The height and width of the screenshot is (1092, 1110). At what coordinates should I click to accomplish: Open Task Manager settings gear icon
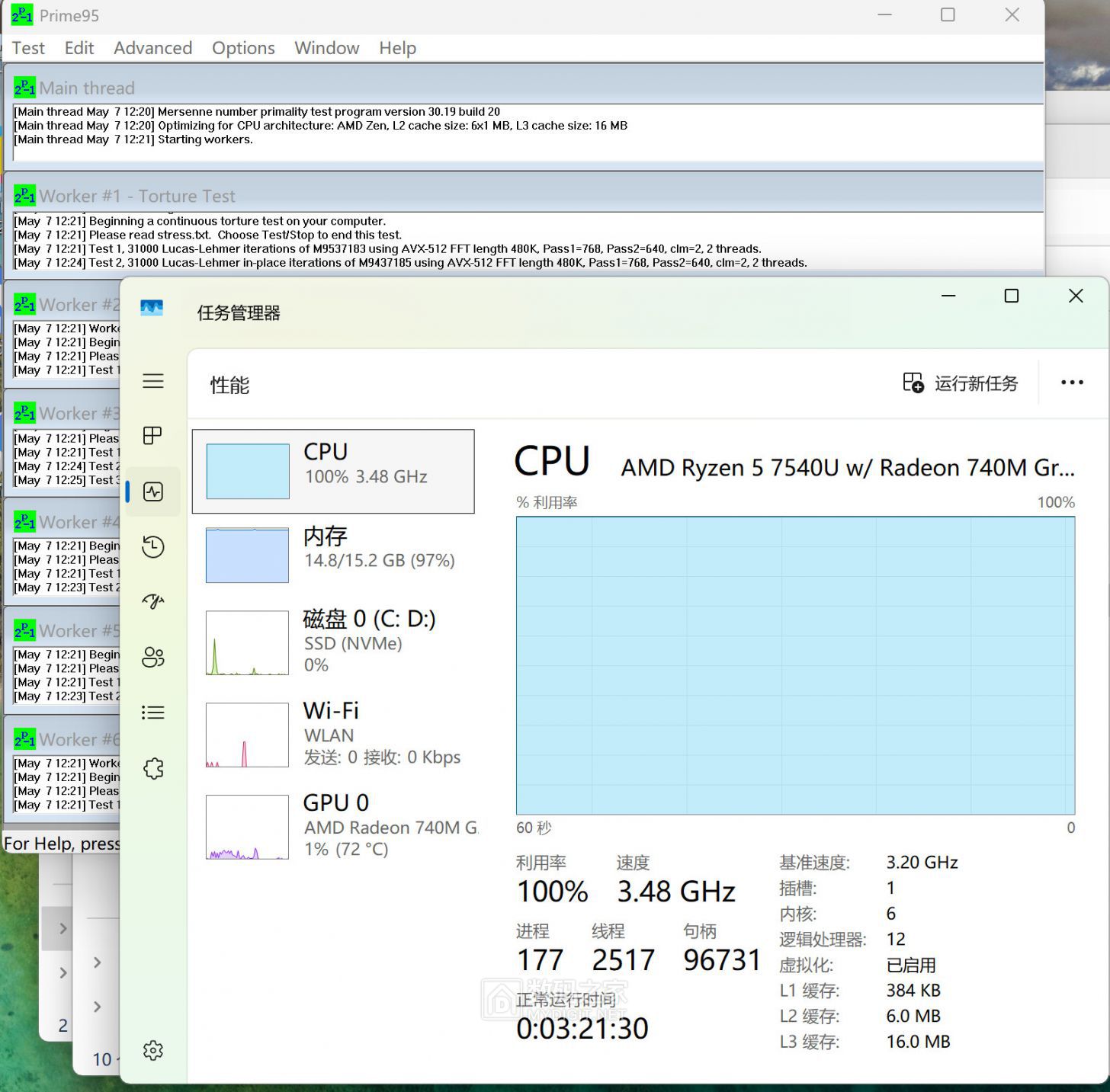(x=153, y=1050)
